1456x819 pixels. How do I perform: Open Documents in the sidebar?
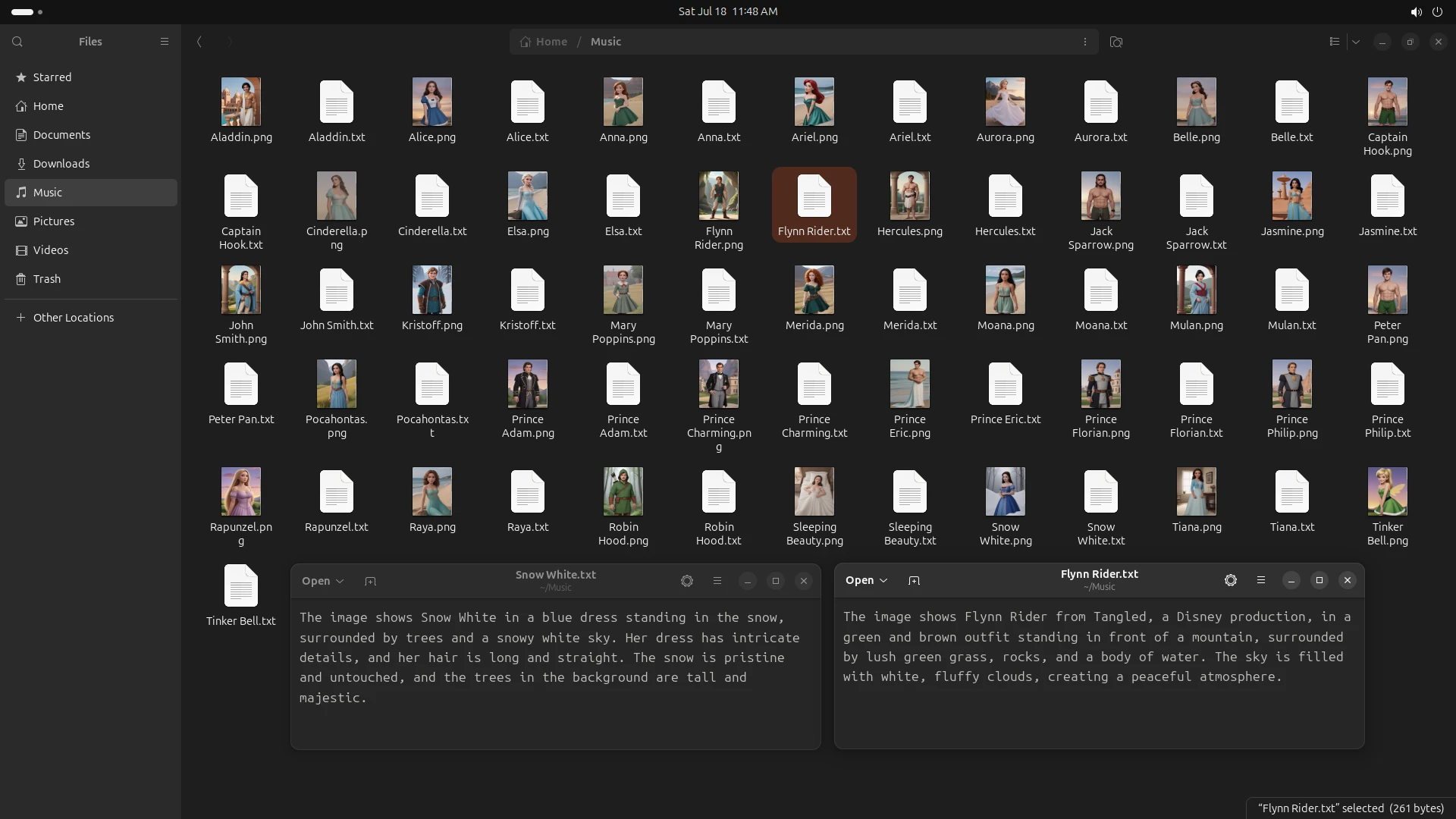tap(91, 135)
